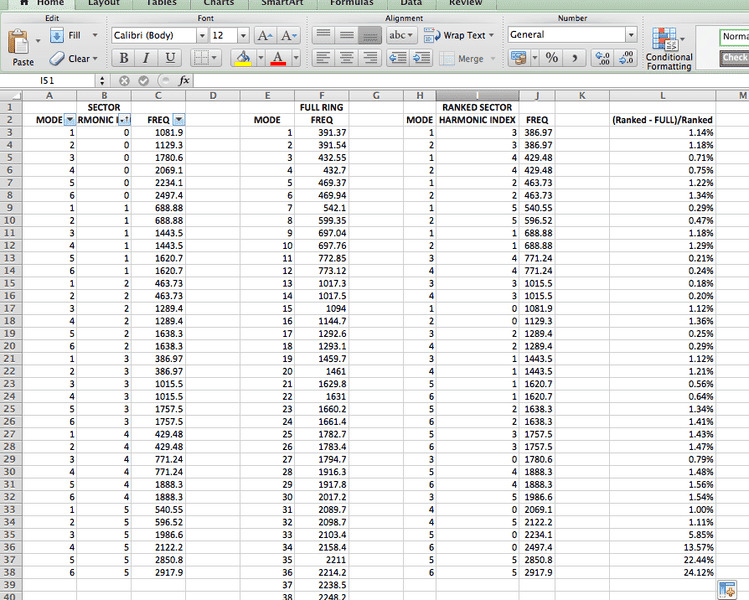The height and width of the screenshot is (600, 749).
Task: Click the yellow fill color swatch
Action: 243,58
